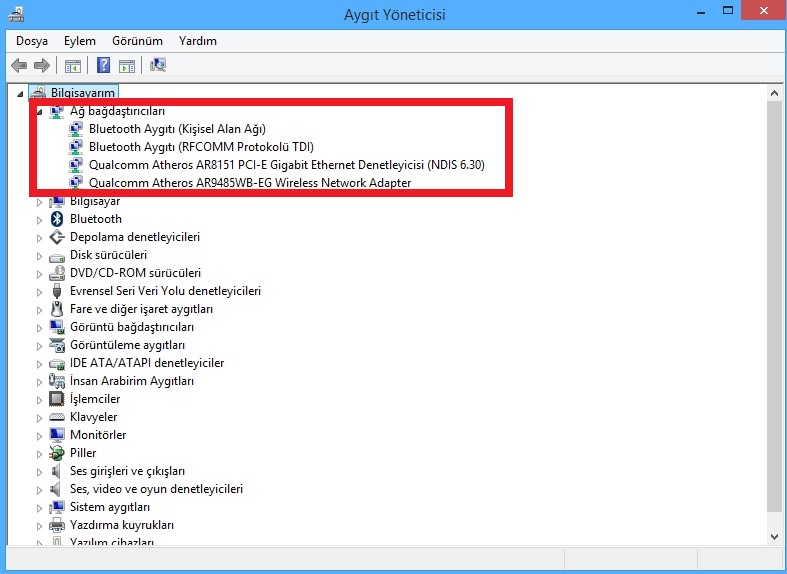Select IDE ATA/ATAPI denetleyiciler row
This screenshot has height=574, width=787.
[147, 363]
